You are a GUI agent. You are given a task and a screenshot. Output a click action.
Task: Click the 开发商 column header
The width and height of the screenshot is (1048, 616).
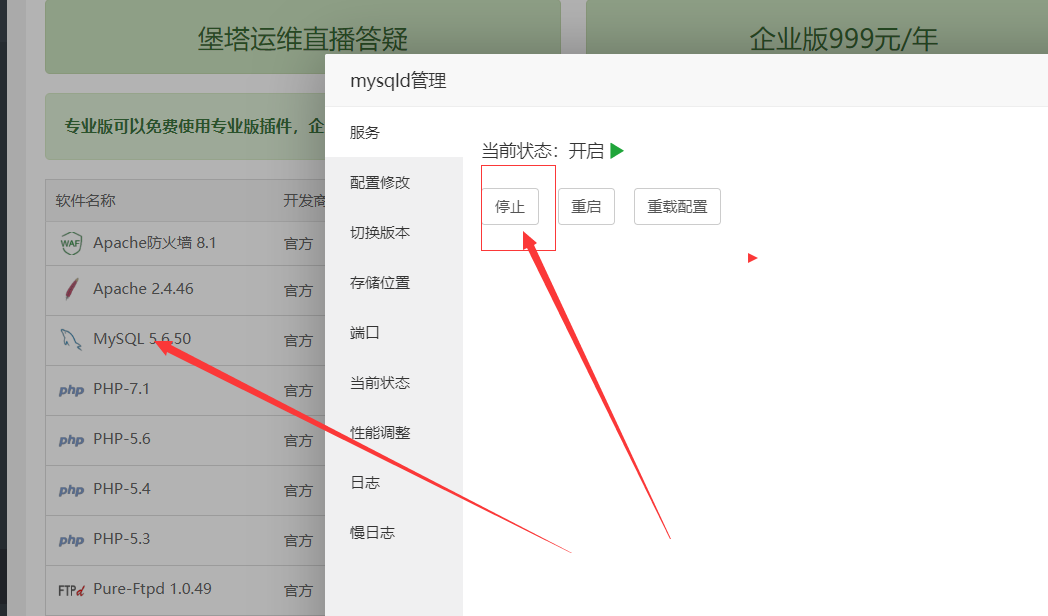pyautogui.click(x=304, y=200)
